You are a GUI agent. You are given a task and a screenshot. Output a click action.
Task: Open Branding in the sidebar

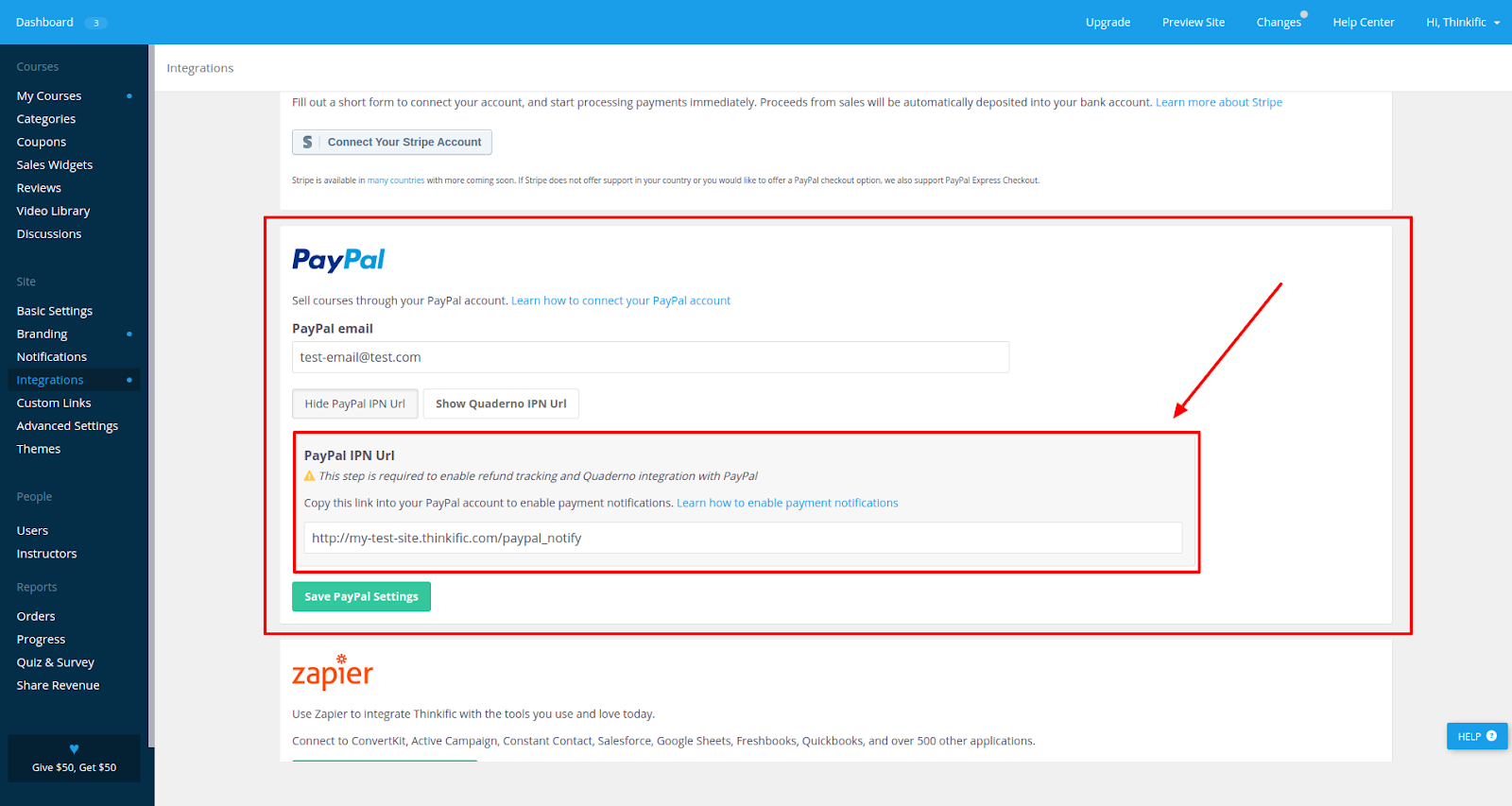click(x=42, y=334)
